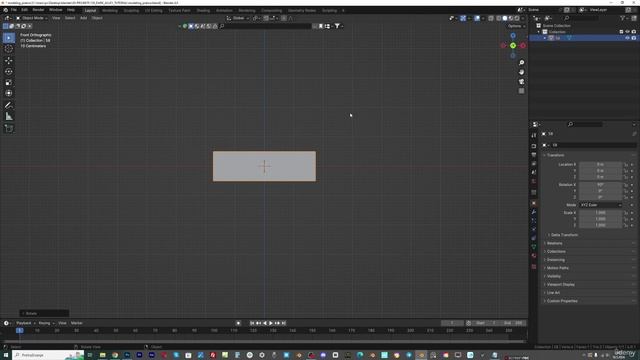This screenshot has width=640, height=360.
Task: Open the Outliner filter funnel
Action: click(x=623, y=18)
